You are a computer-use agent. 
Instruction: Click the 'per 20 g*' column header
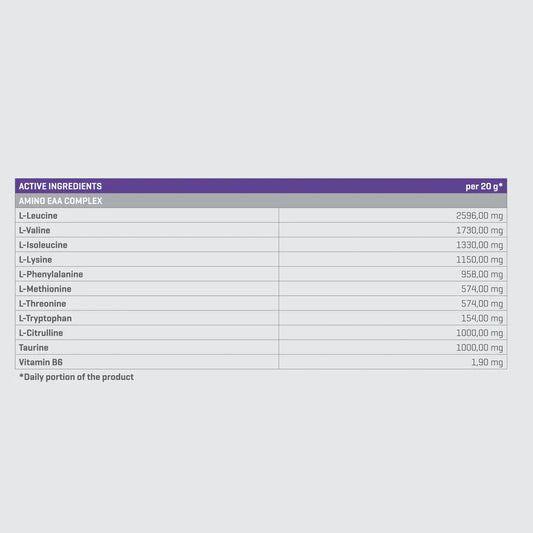point(484,186)
